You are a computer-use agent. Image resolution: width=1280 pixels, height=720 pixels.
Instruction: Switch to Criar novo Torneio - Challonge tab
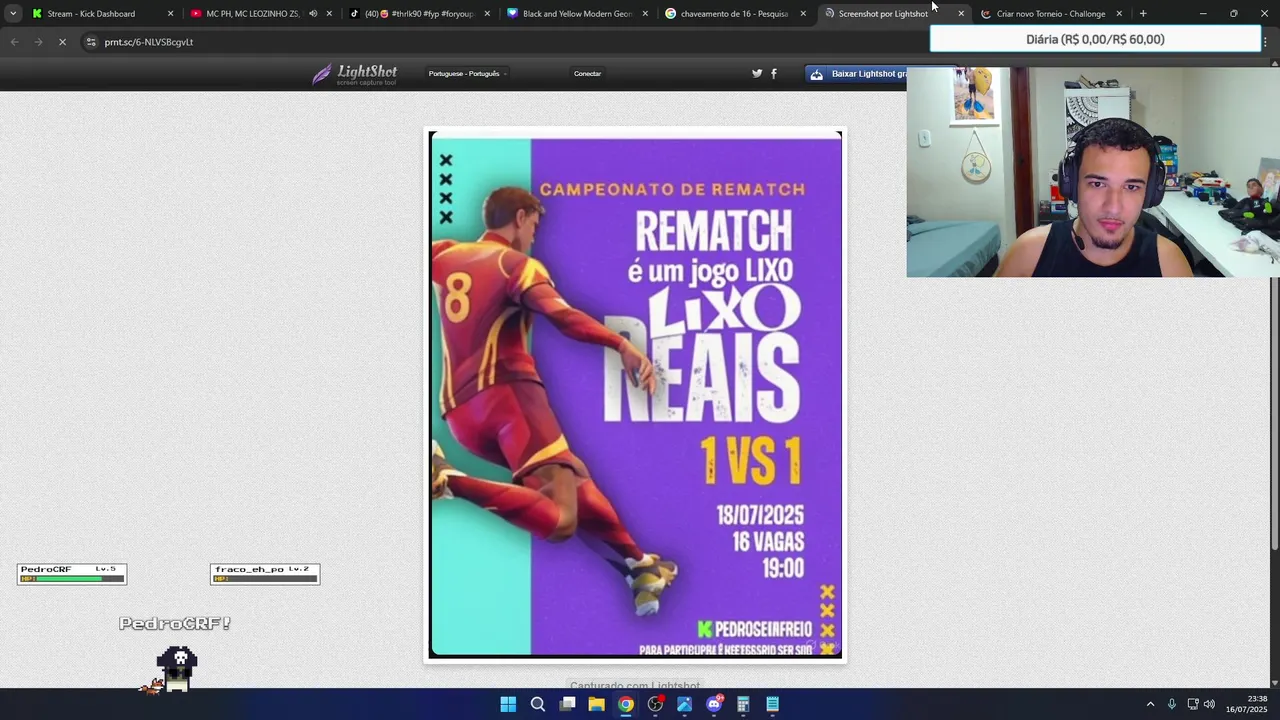click(1050, 14)
